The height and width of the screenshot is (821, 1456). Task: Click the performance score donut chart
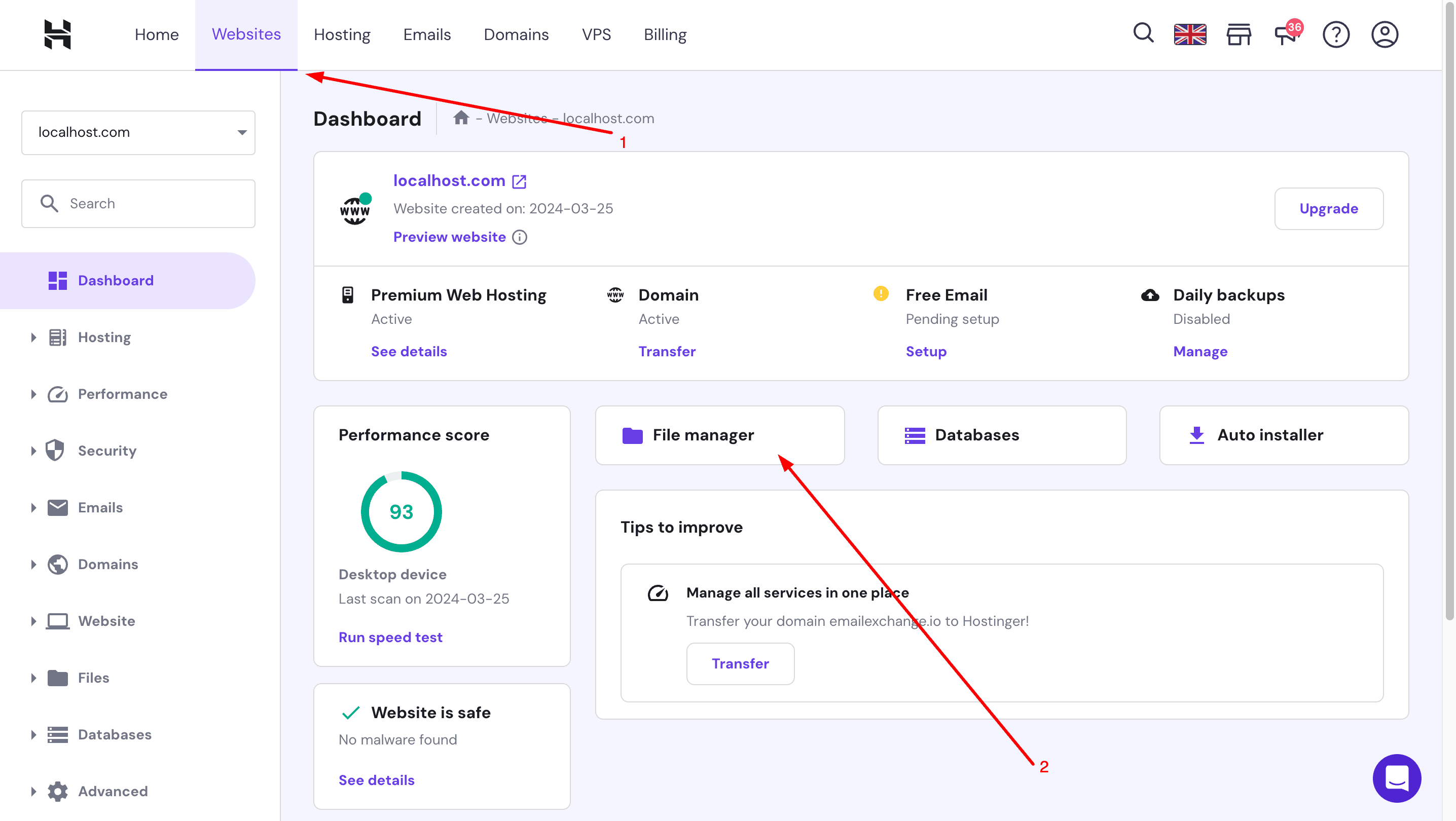(401, 512)
